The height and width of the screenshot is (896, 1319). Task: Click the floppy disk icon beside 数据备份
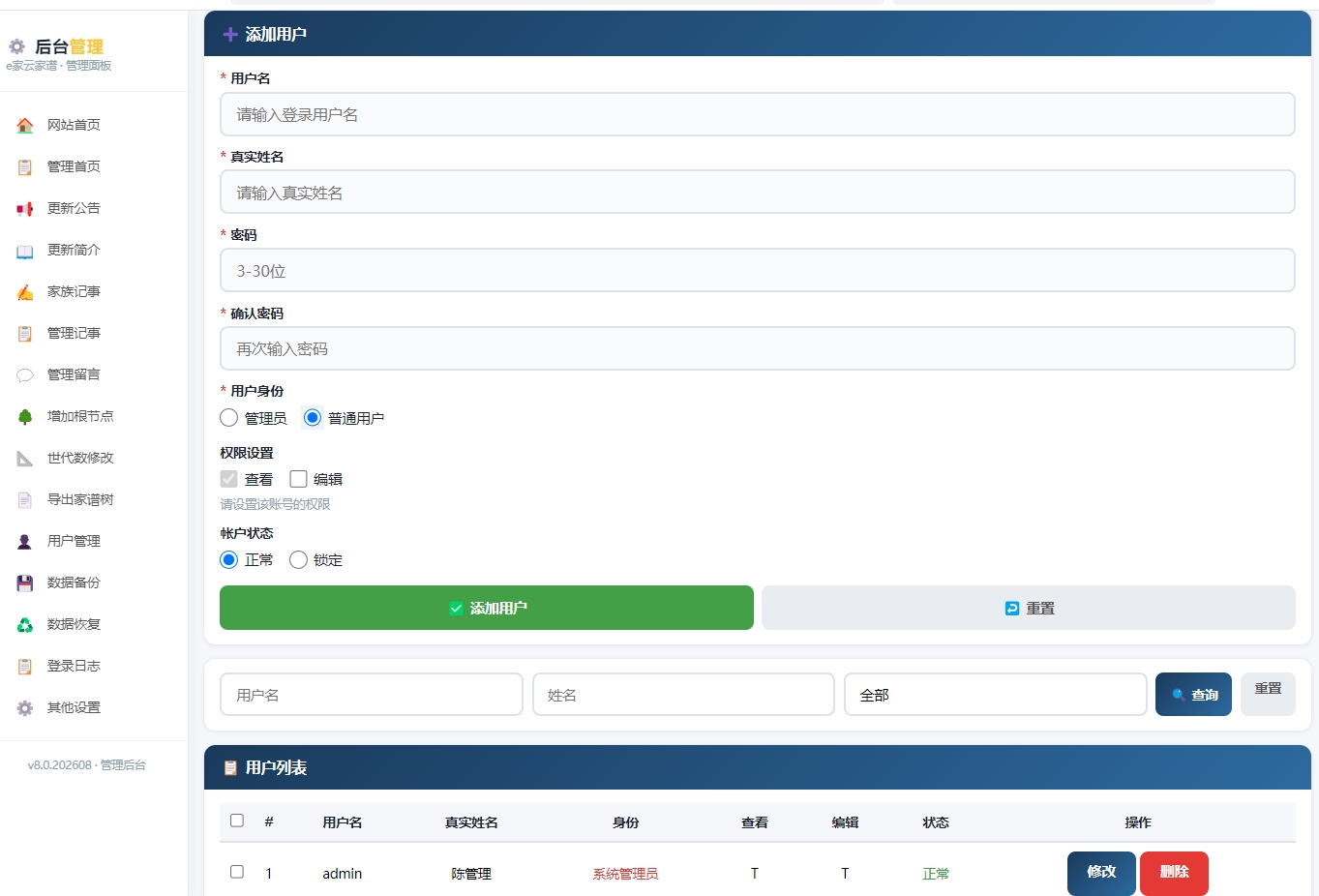[x=25, y=582]
